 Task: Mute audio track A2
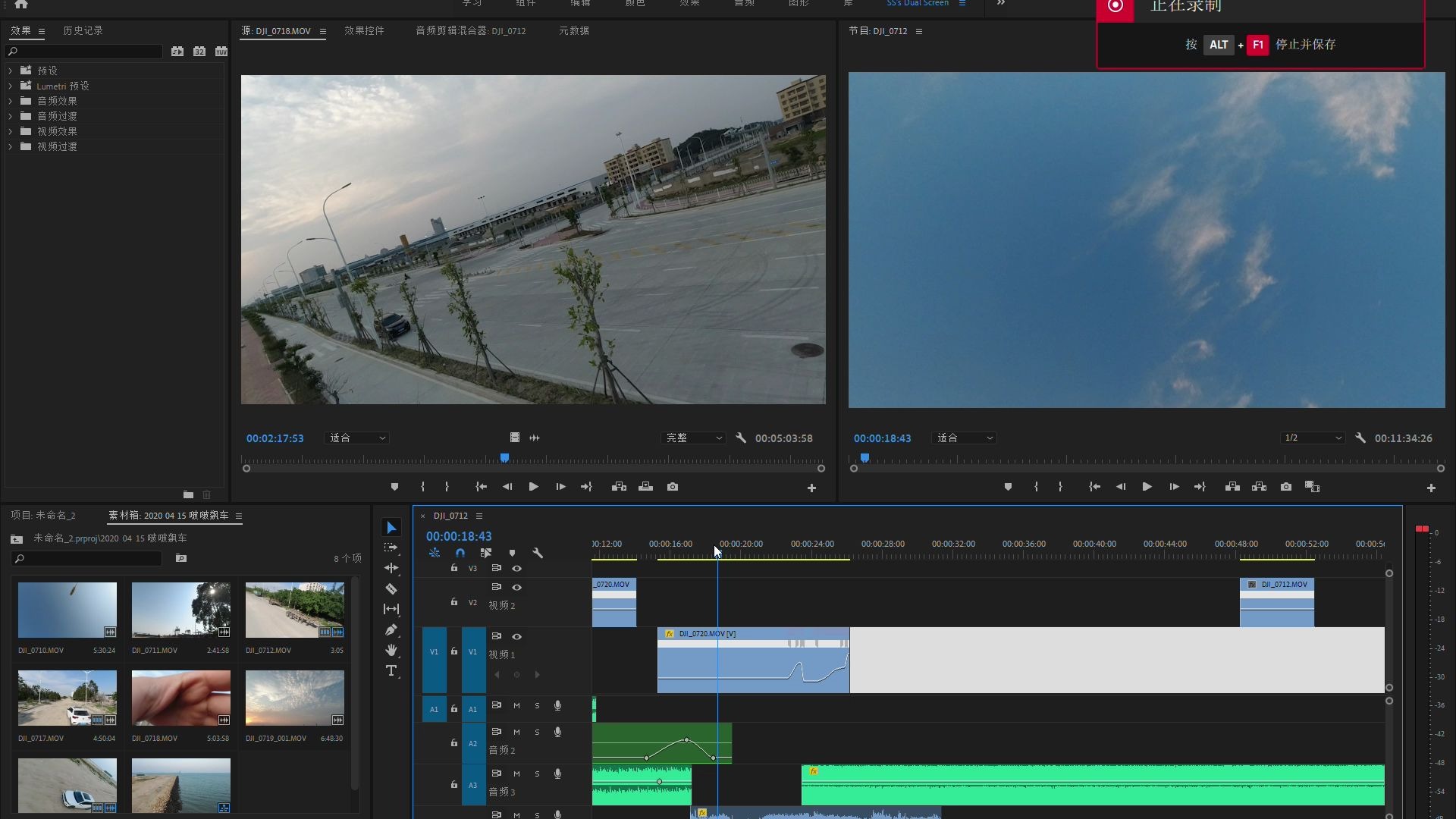coord(516,732)
